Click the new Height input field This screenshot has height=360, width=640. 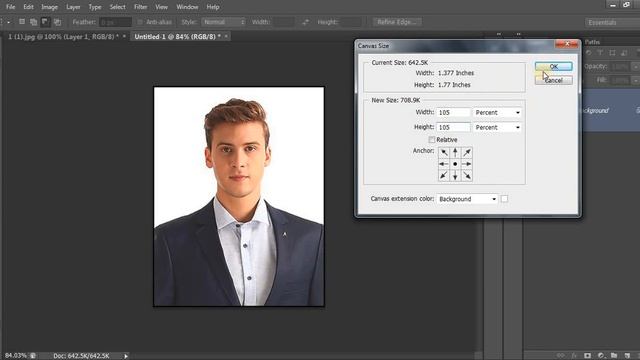tap(453, 127)
